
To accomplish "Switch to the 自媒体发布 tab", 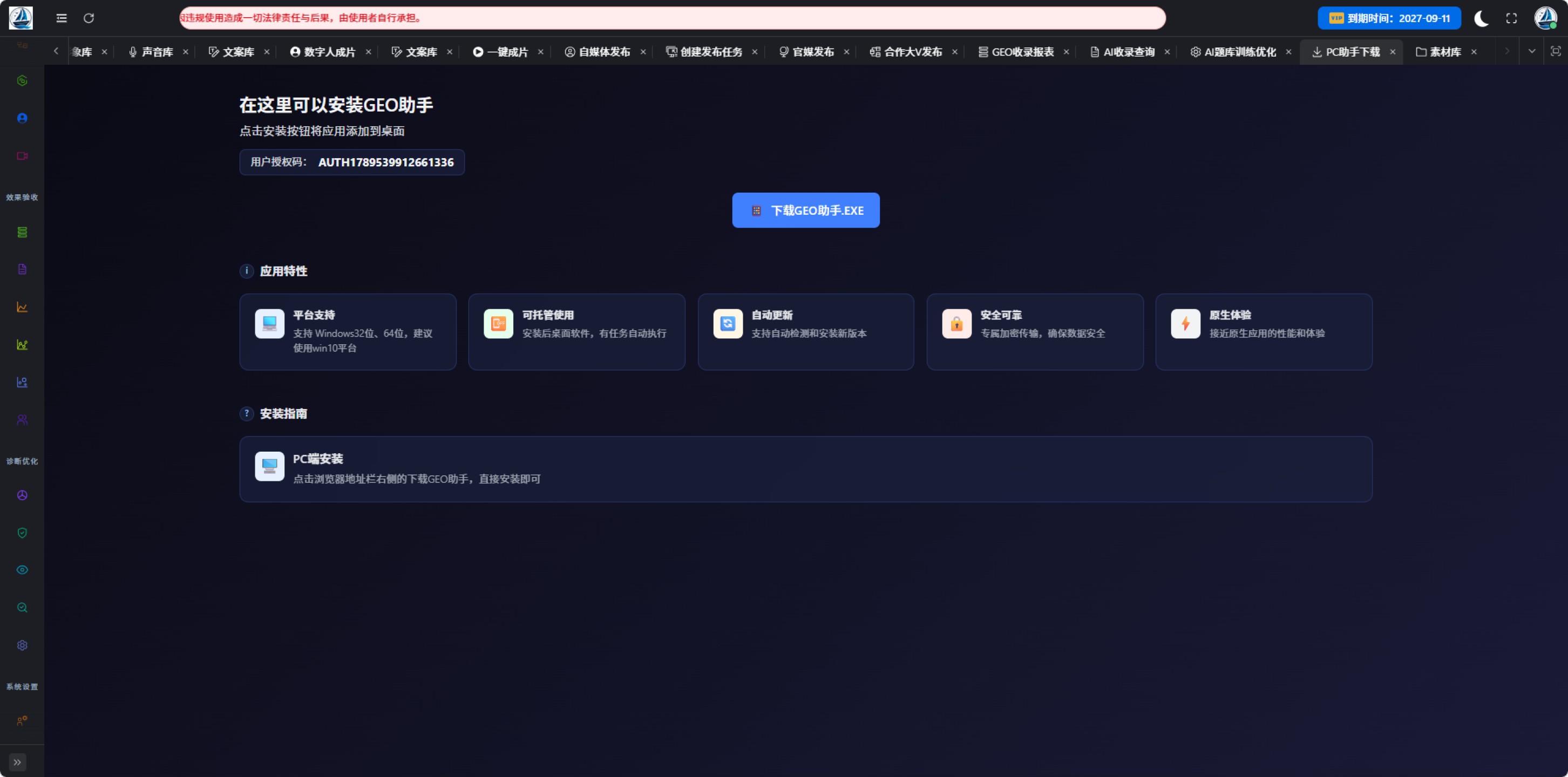I will (x=597, y=52).
